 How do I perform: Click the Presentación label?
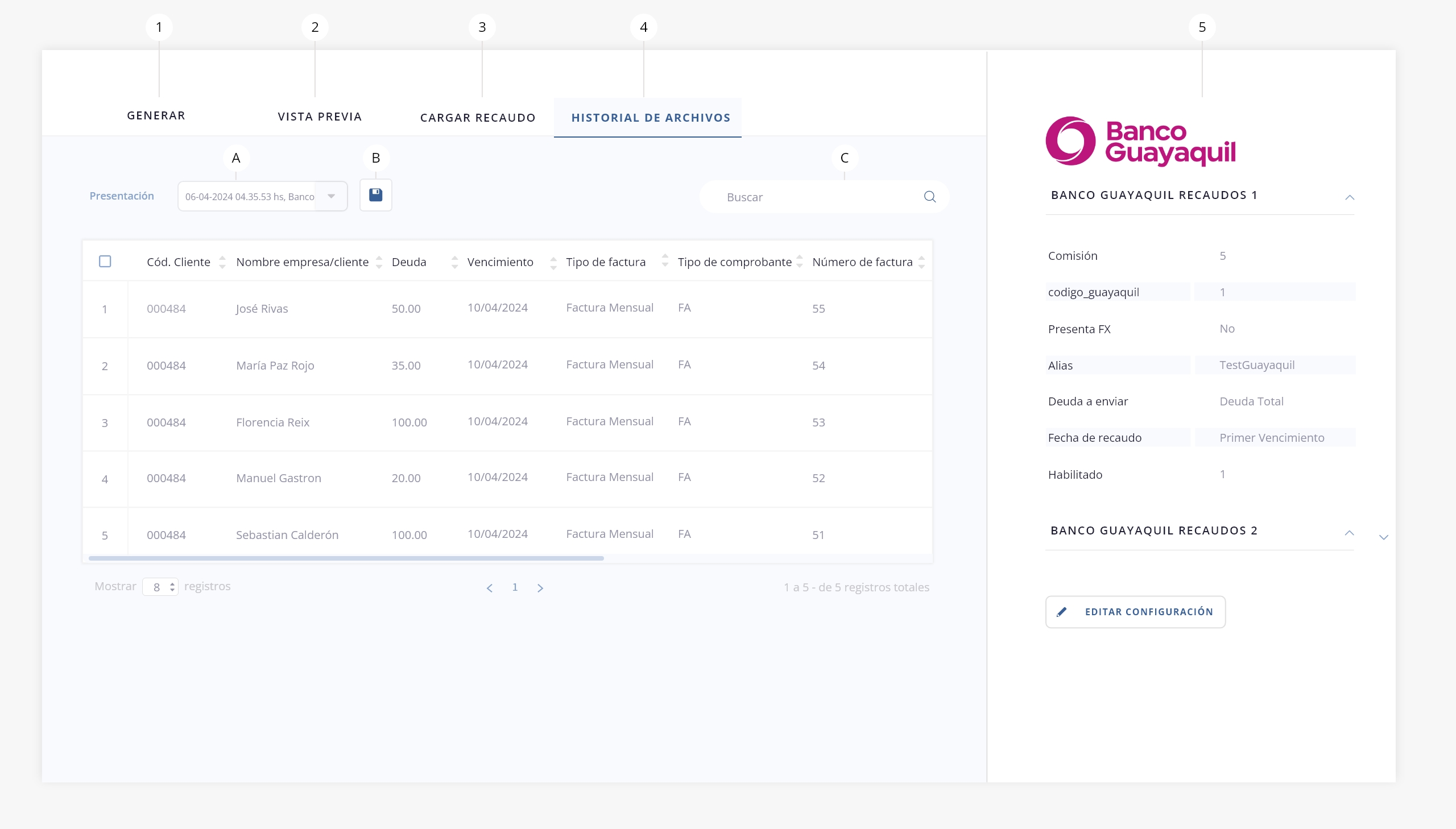tap(122, 196)
